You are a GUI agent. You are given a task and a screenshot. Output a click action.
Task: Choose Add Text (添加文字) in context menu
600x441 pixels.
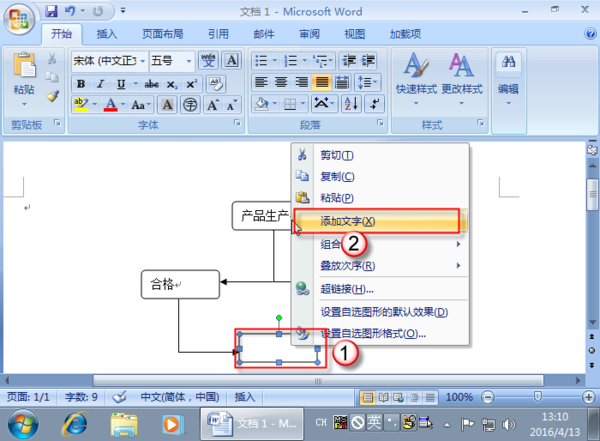coord(380,221)
